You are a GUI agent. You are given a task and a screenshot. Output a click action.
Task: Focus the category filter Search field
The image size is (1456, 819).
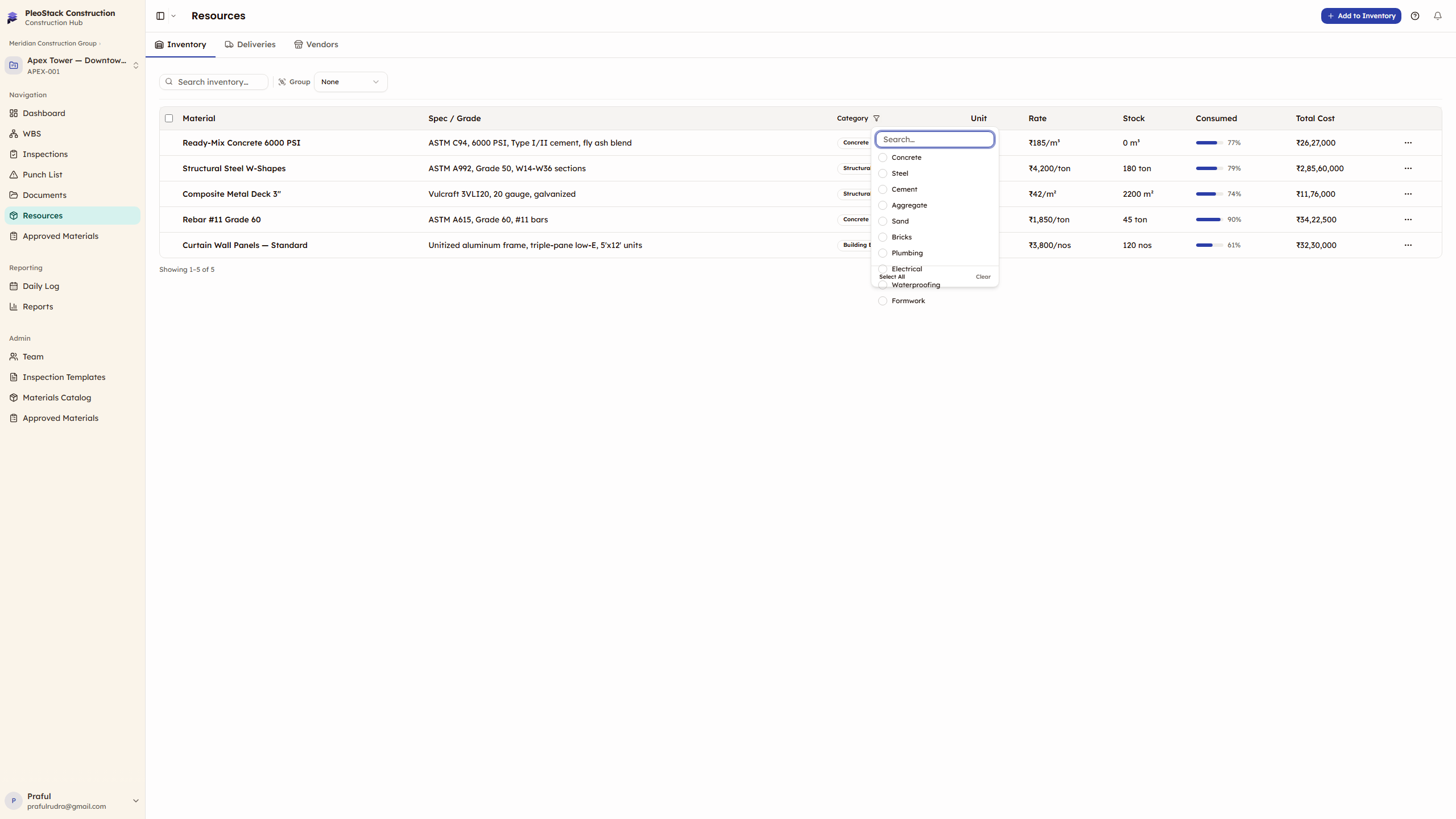pos(935,139)
